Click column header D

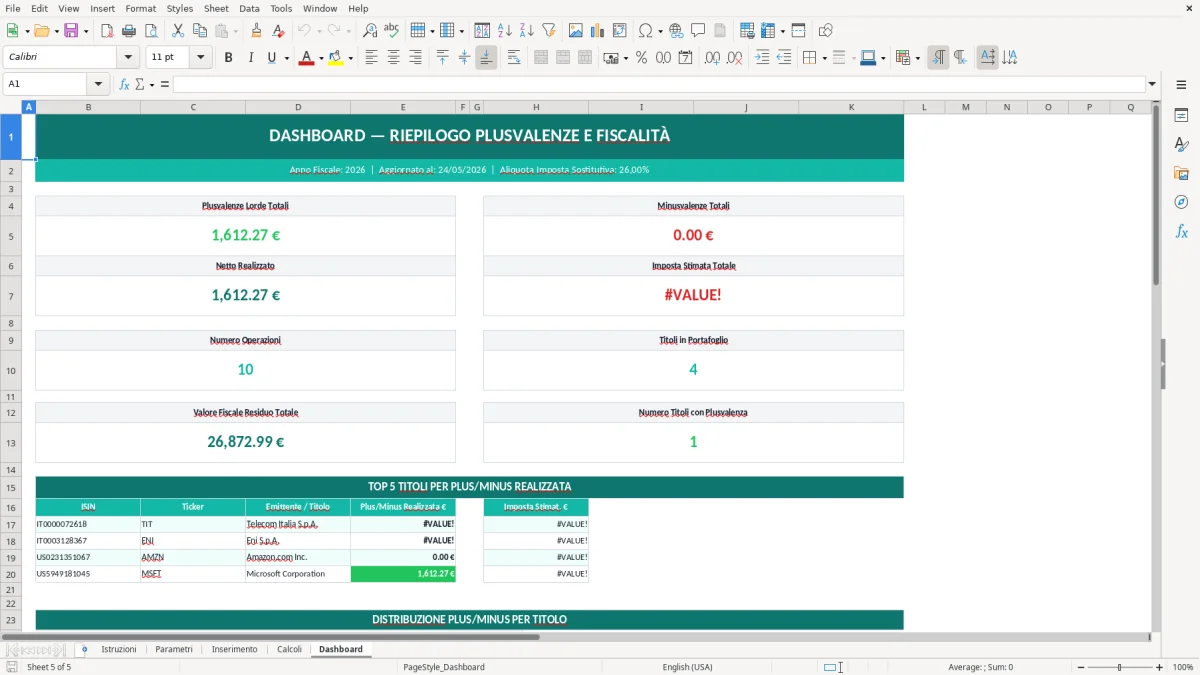click(298, 106)
